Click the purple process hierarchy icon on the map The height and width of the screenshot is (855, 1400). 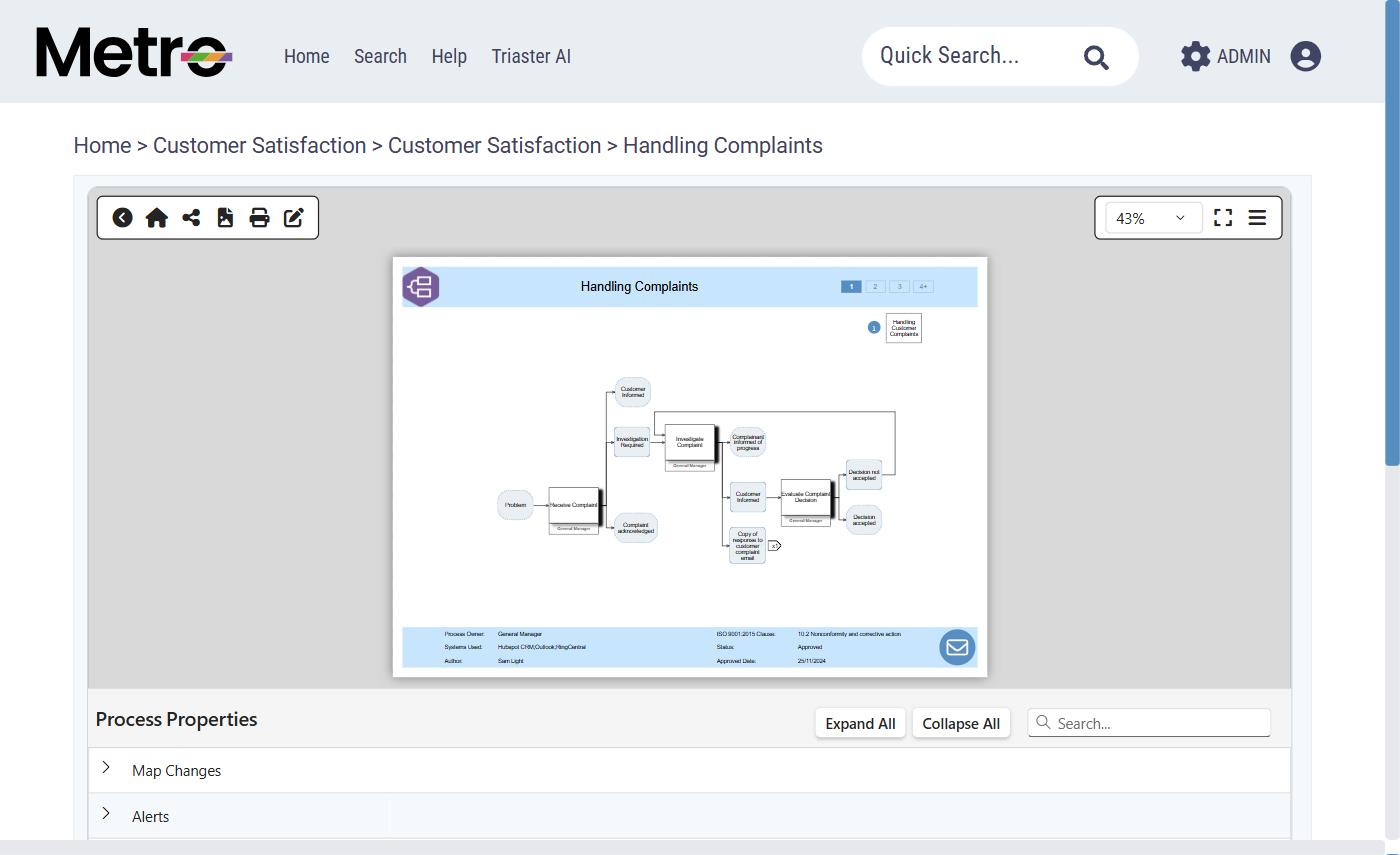pyautogui.click(x=421, y=287)
